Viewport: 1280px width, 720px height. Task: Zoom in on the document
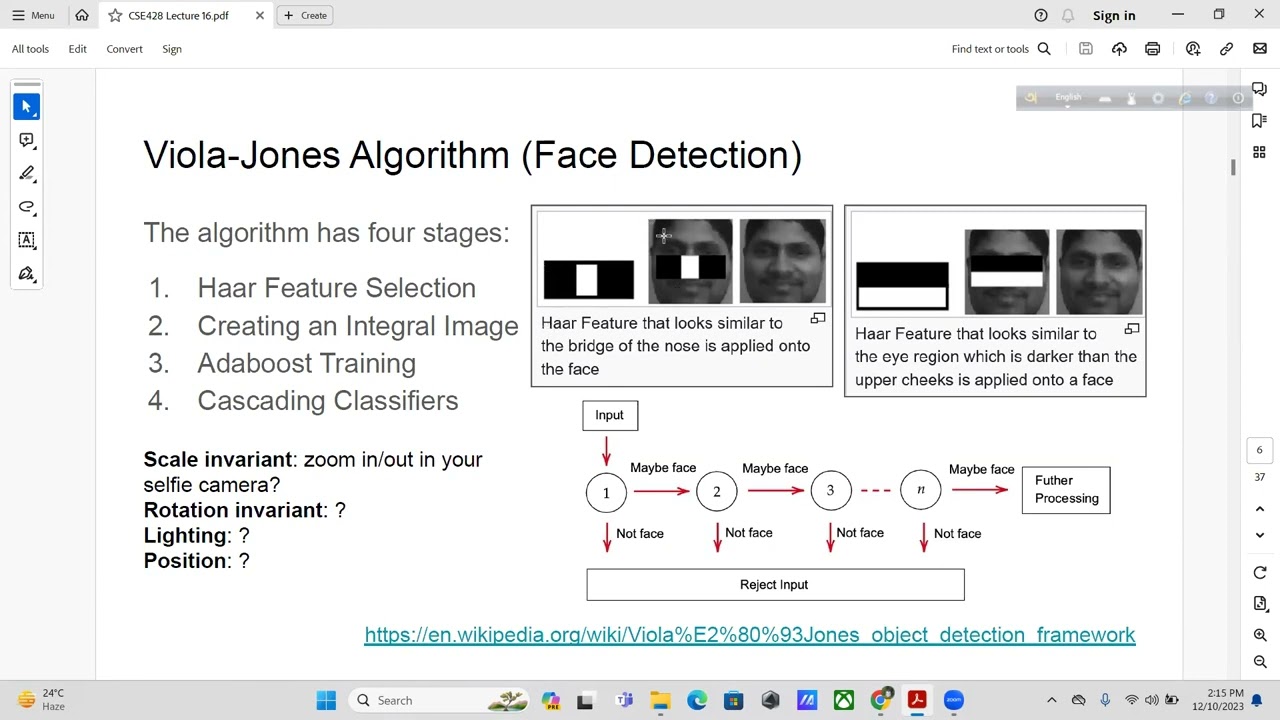(1260, 636)
